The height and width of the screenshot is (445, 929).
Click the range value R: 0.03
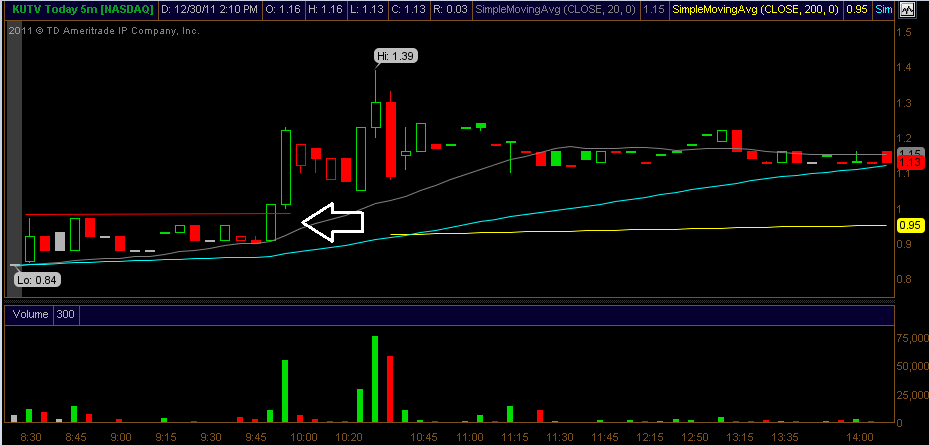pos(453,9)
